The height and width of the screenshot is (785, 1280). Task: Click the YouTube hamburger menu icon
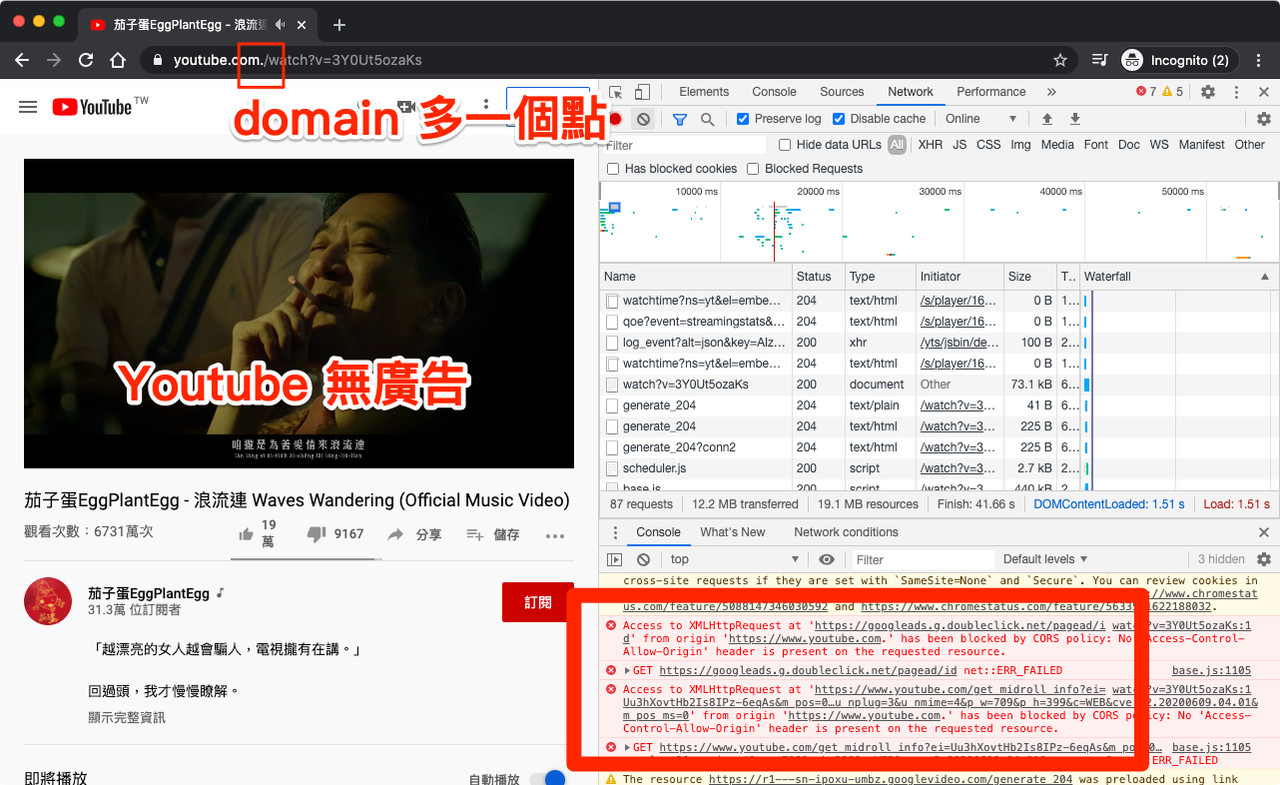pyautogui.click(x=28, y=107)
